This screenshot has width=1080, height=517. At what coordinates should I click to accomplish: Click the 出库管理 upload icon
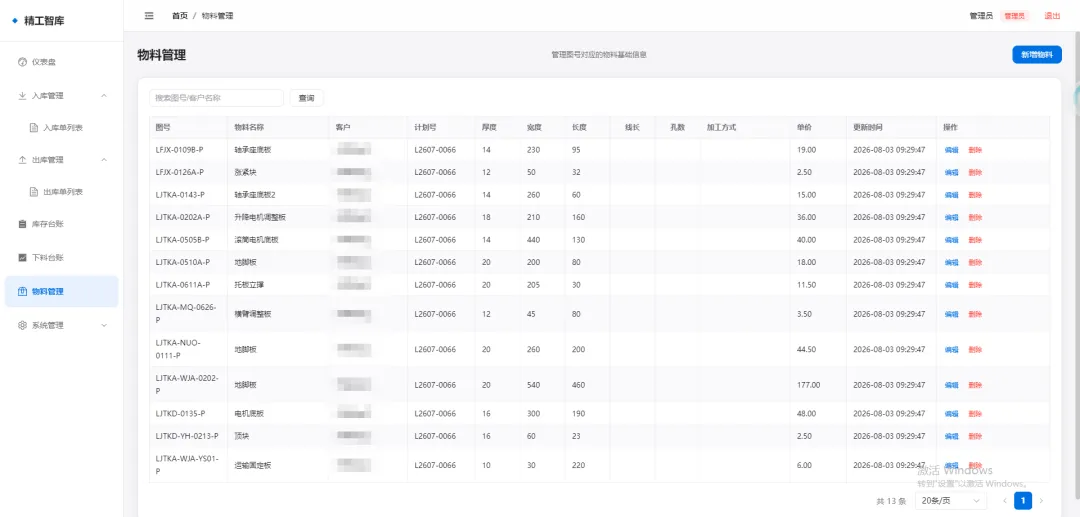coord(22,160)
